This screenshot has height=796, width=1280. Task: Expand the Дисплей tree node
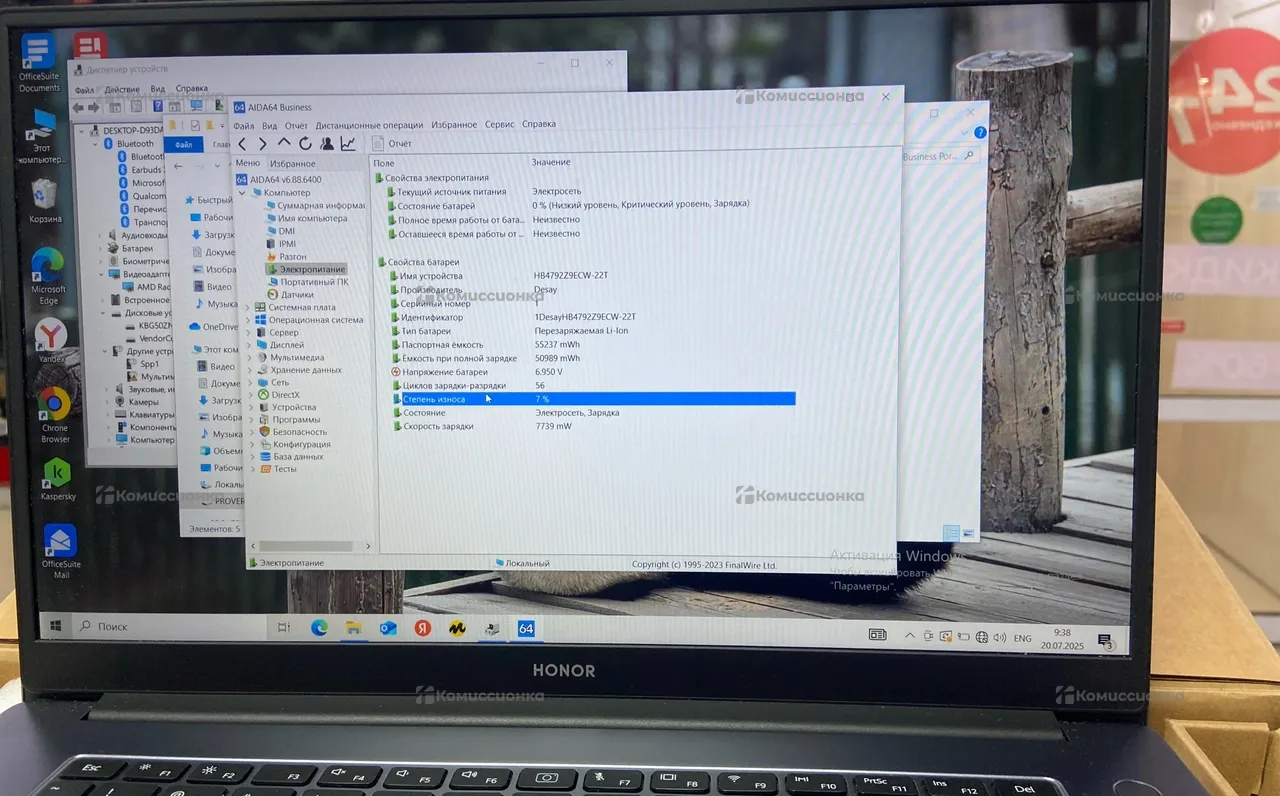click(x=250, y=345)
